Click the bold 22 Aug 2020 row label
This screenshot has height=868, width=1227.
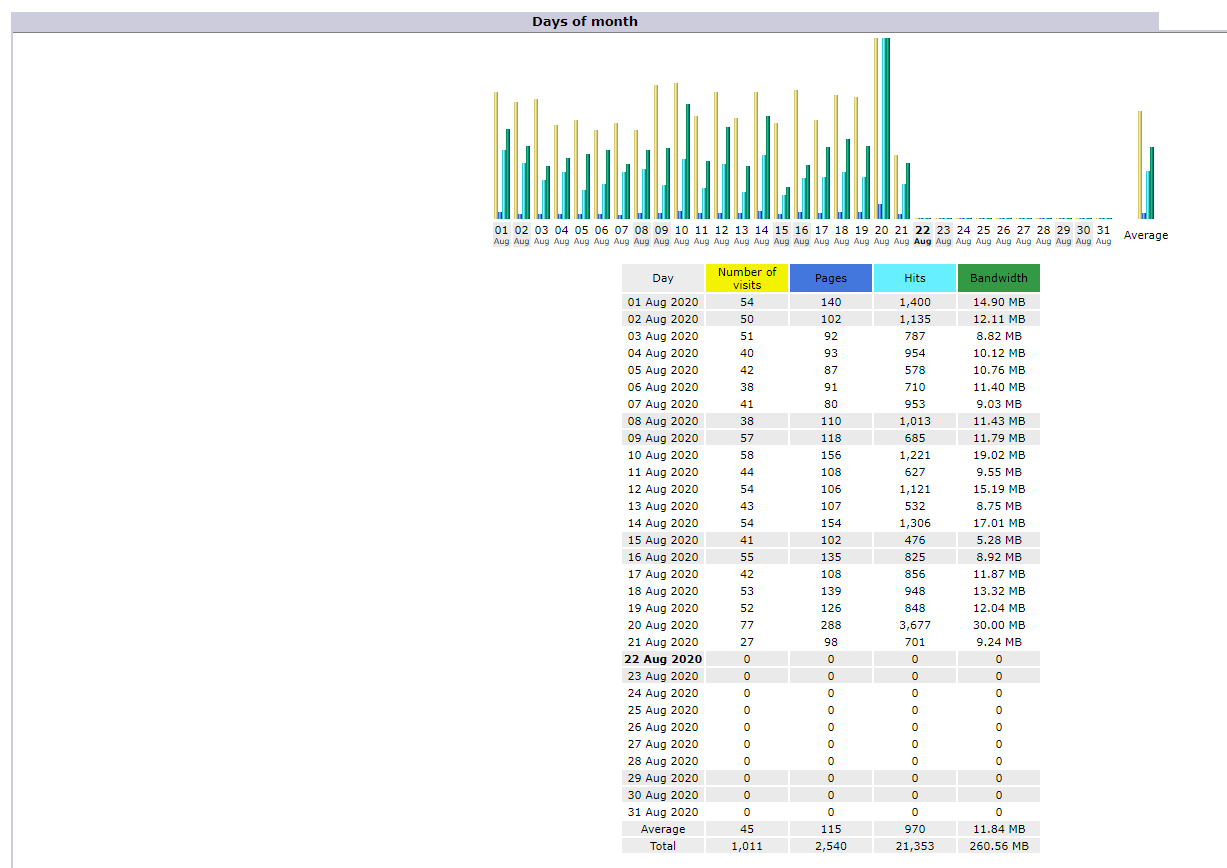click(663, 659)
